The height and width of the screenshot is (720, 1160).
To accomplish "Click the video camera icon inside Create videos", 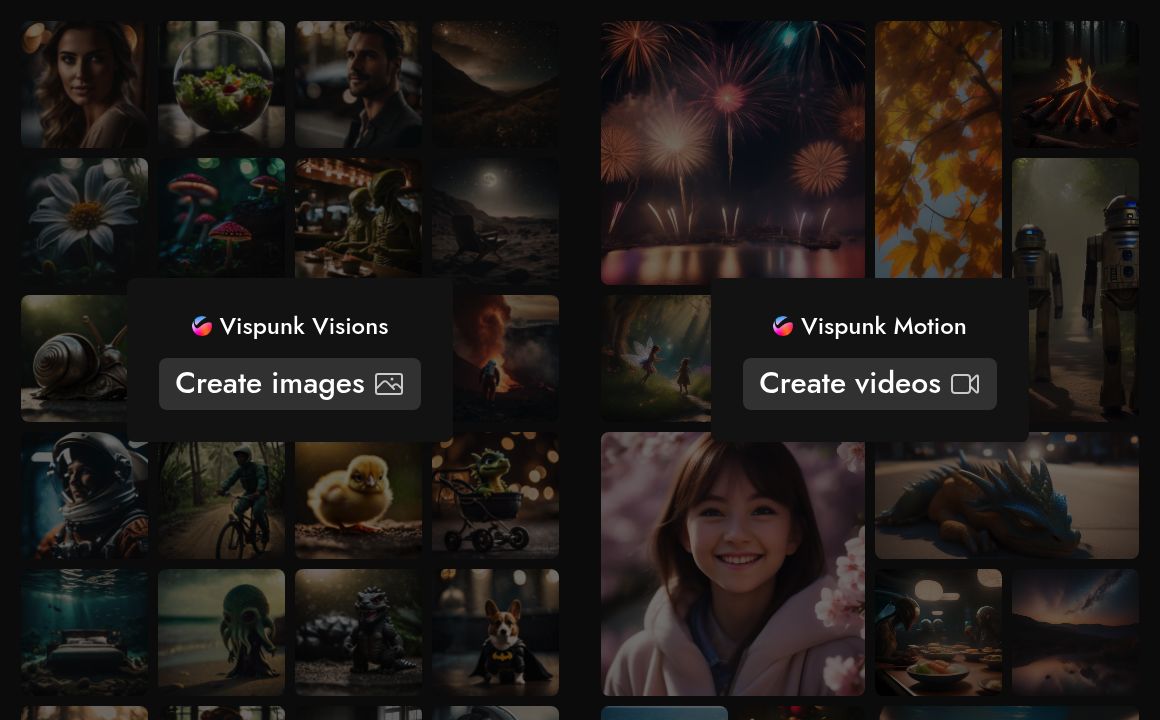I will click(965, 383).
